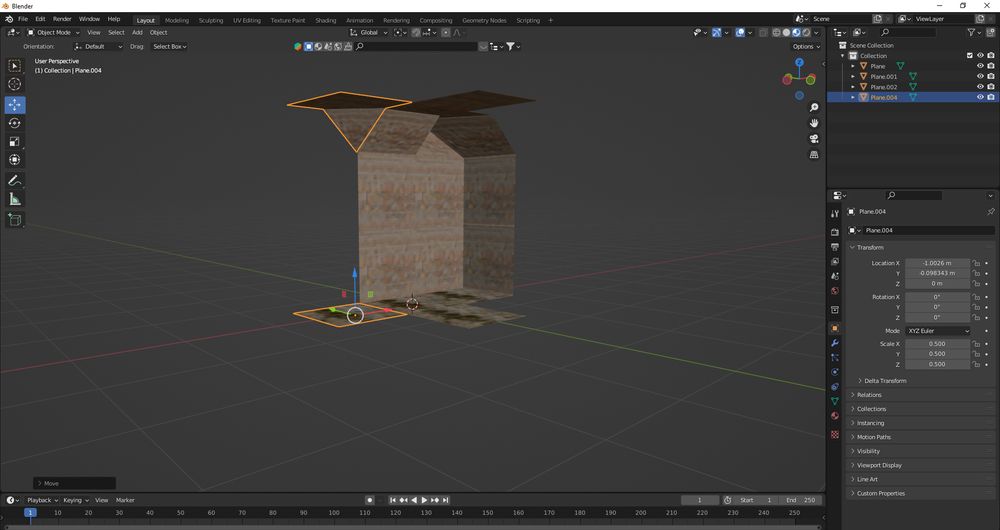The image size is (1000, 530).
Task: Open the Drag Select Box dropdown
Action: tap(169, 47)
